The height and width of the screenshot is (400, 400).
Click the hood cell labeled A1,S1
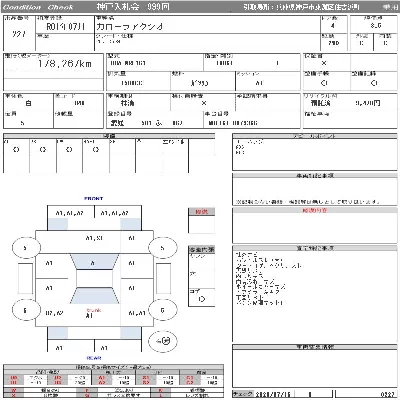[x=94, y=238]
